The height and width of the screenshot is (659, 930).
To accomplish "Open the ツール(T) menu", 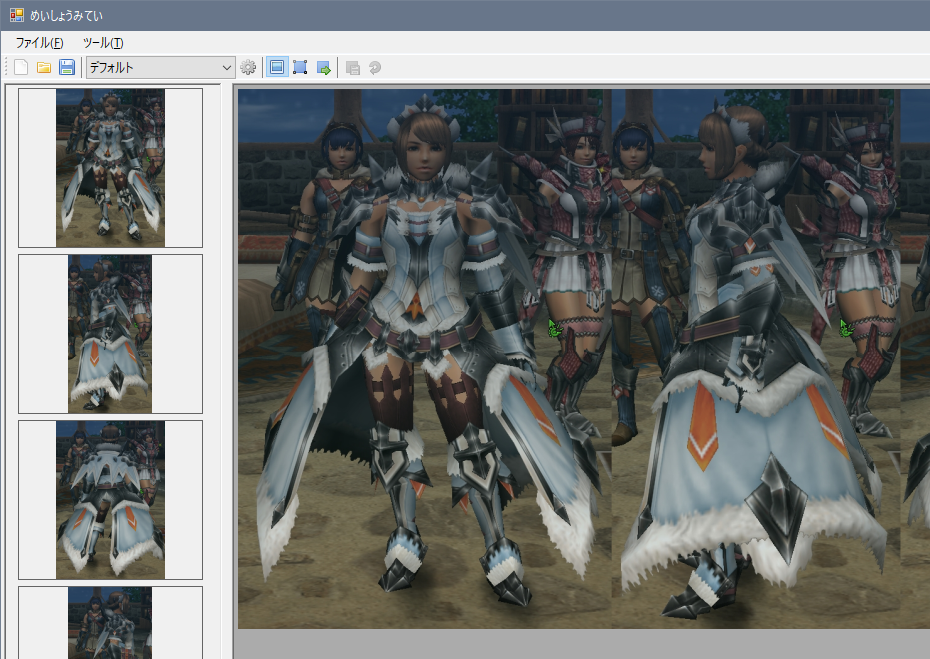I will (x=103, y=43).
